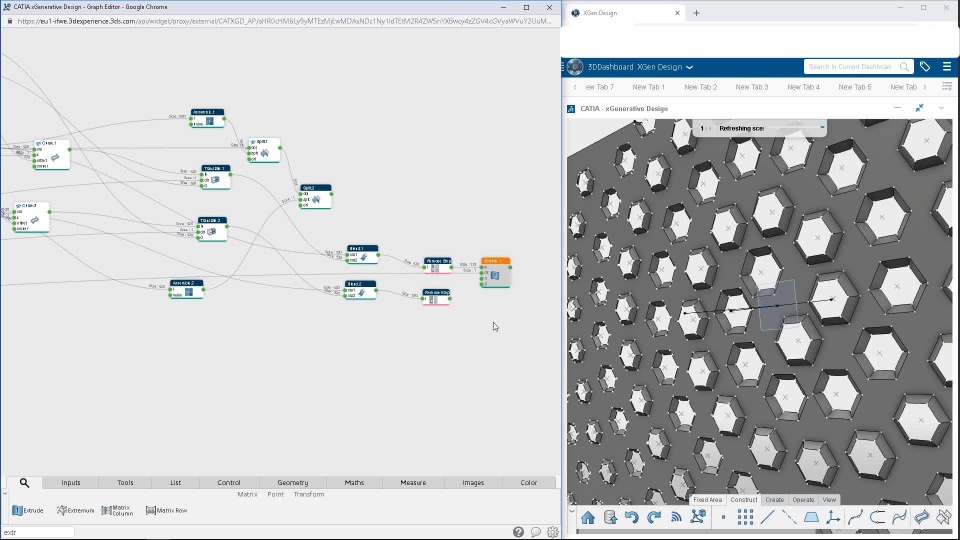The width and height of the screenshot is (960, 540).
Task: Open graph editor settings gear
Action: 553,532
